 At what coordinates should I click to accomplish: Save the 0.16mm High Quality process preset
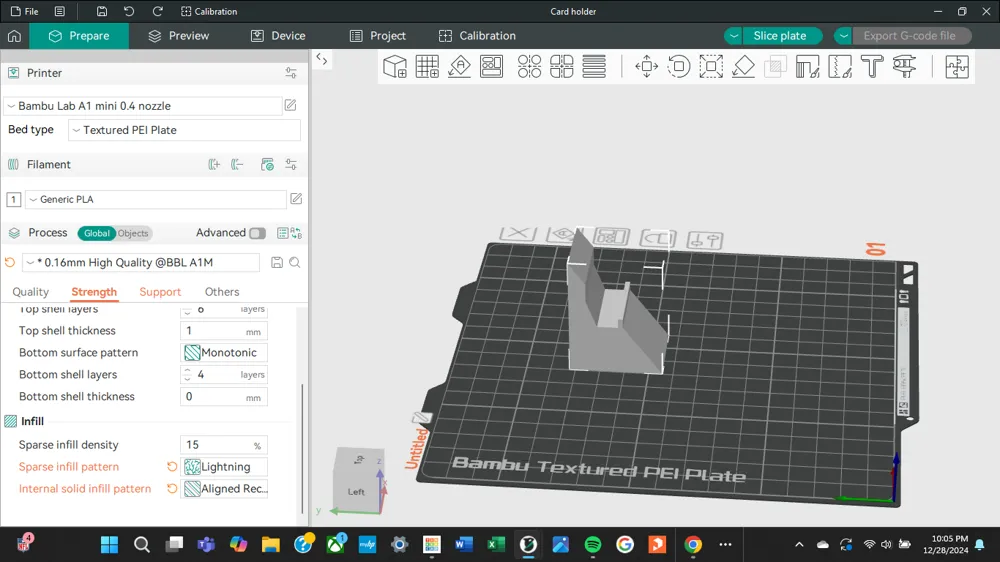pyautogui.click(x=277, y=262)
